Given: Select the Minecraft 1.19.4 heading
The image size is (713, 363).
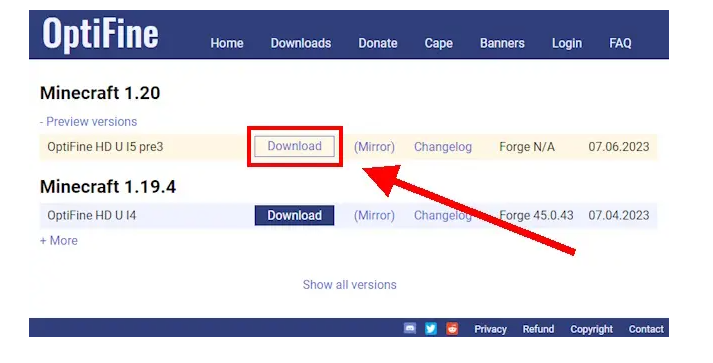Looking at the screenshot, I should 108,187.
